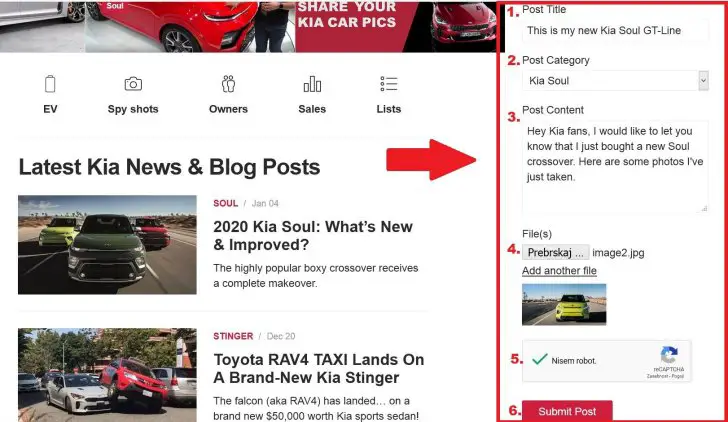Click the Prebrskaj file browse button
The image size is (728, 422).
click(x=556, y=253)
